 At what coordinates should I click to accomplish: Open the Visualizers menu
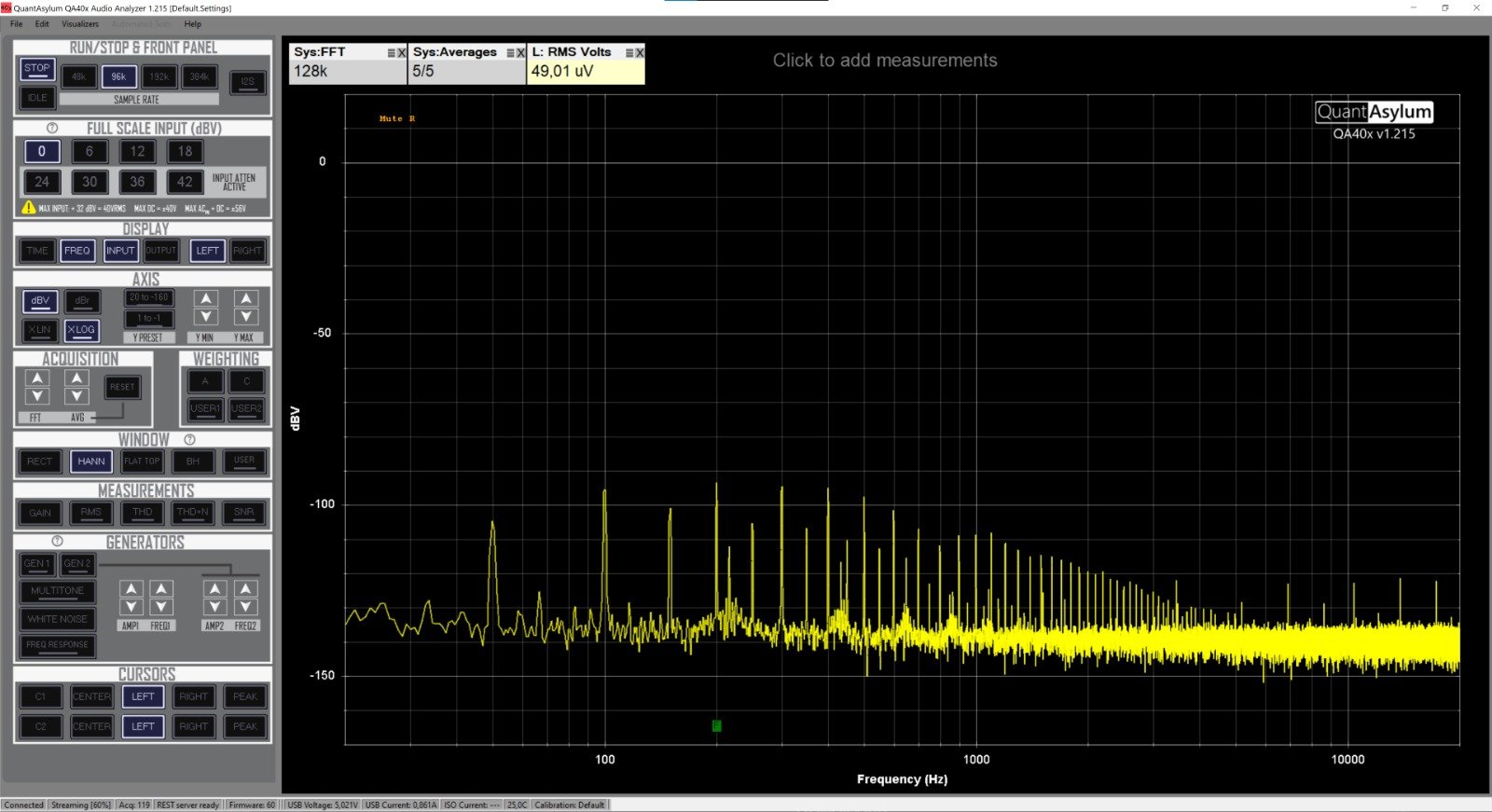coord(80,24)
